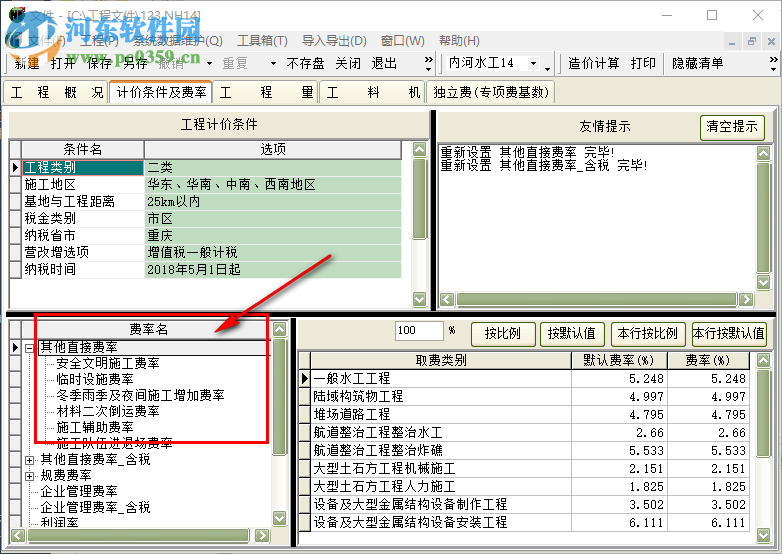This screenshot has height=554, width=782.
Task: Click the 本行按比例 button
Action: [x=647, y=334]
